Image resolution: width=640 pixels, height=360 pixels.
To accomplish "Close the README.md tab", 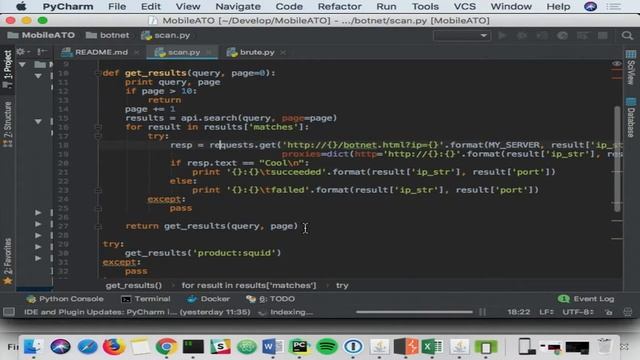I will (137, 52).
